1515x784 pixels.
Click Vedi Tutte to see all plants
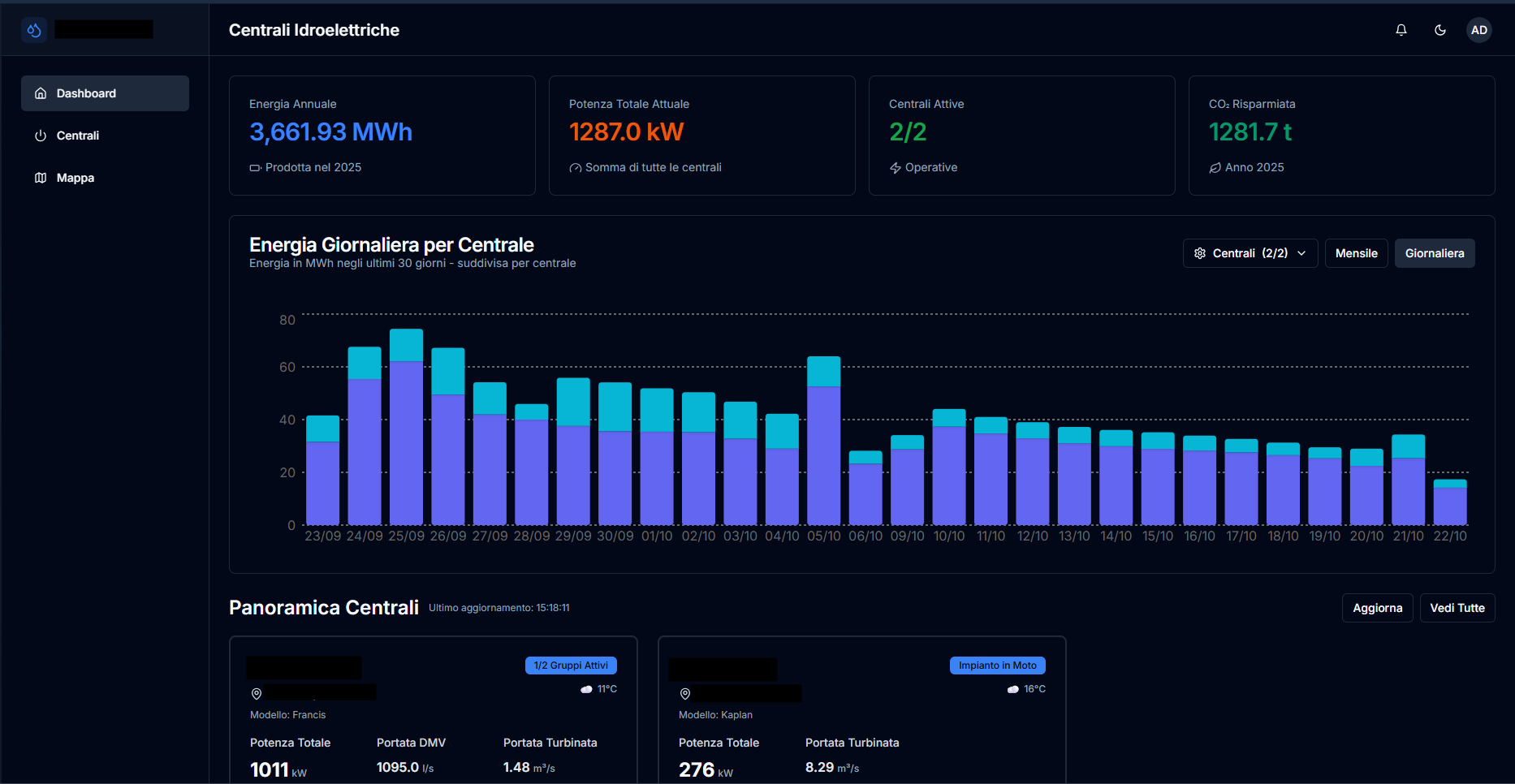(1457, 607)
